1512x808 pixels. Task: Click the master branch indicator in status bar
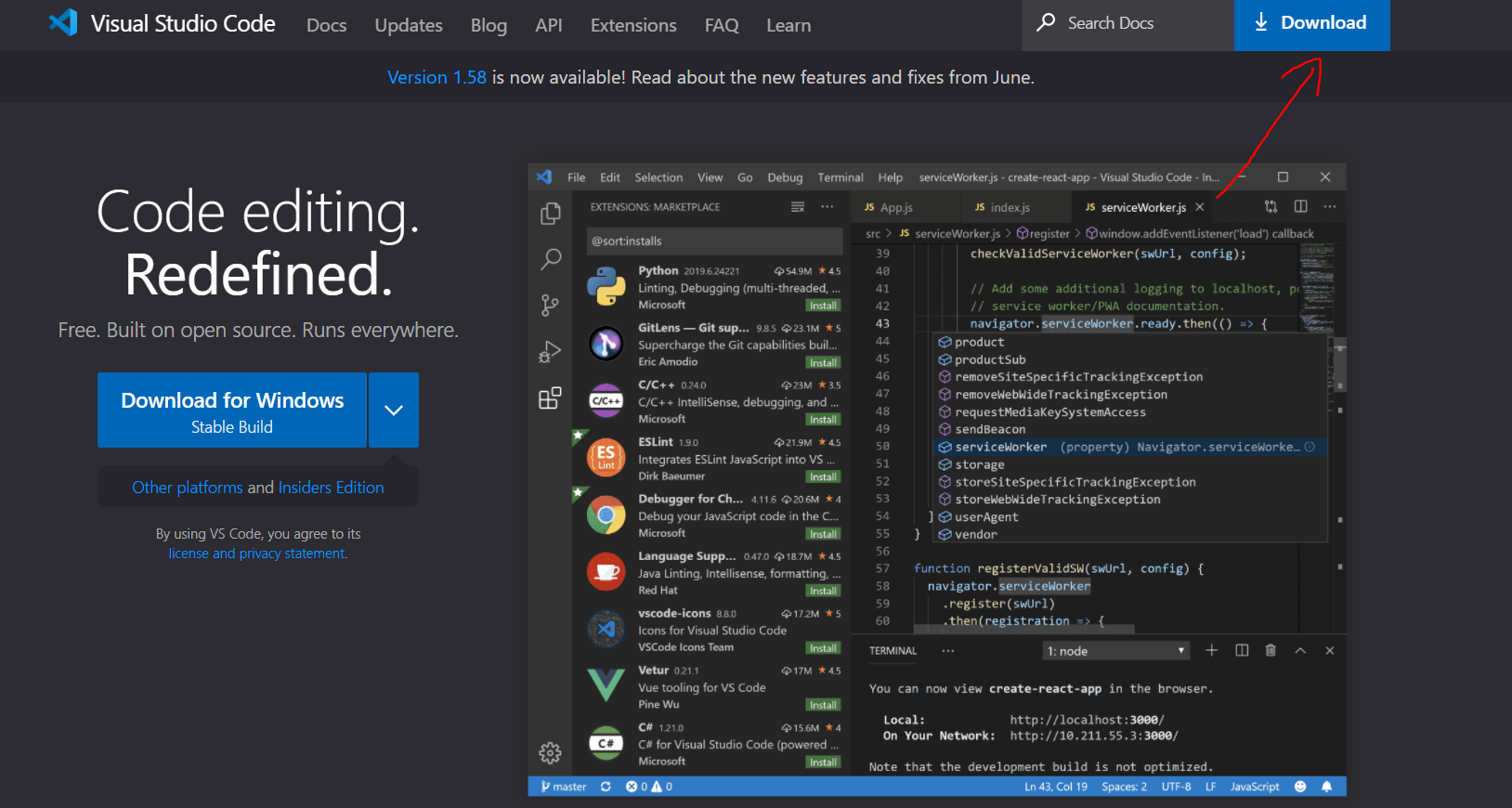564,787
